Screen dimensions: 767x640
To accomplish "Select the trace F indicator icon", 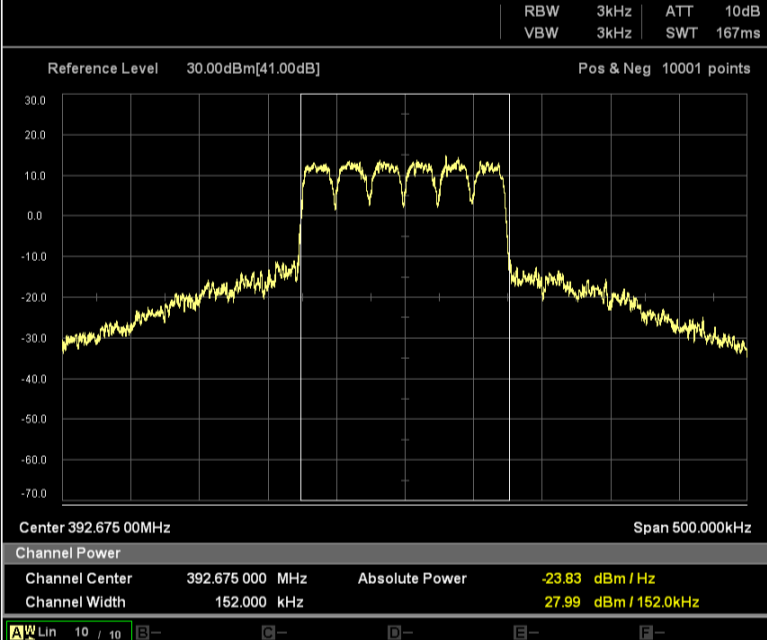I will pyautogui.click(x=646, y=632).
